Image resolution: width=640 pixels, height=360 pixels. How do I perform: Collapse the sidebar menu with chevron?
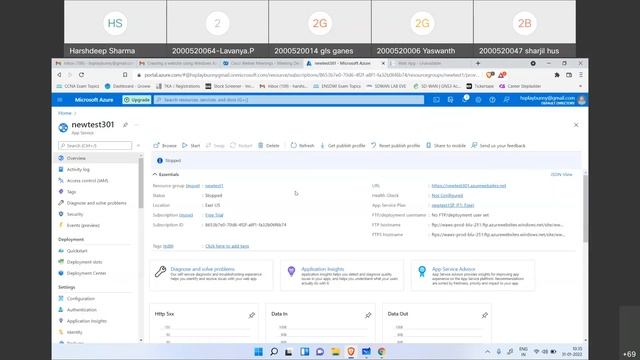139,145
